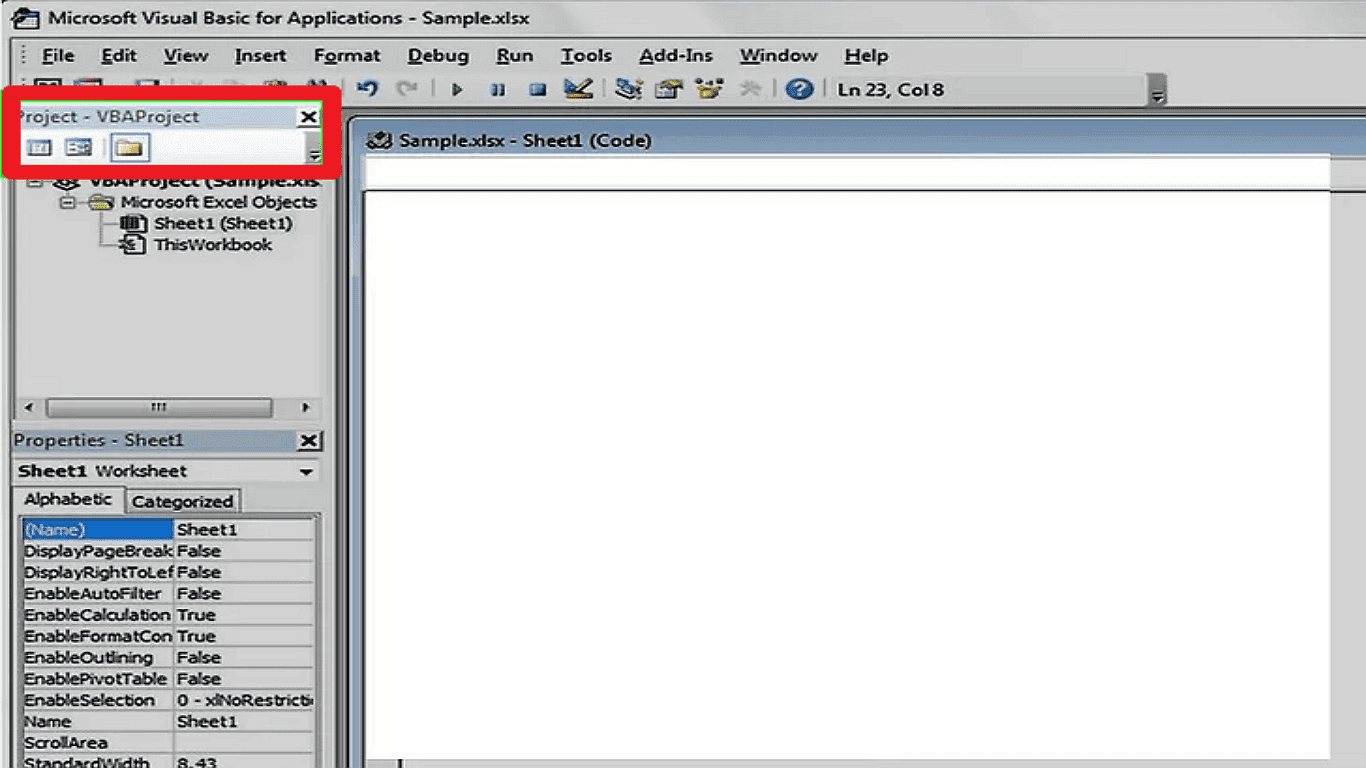Image resolution: width=1366 pixels, height=768 pixels.
Task: Select the EnableCalculation property row
Action: coord(168,615)
